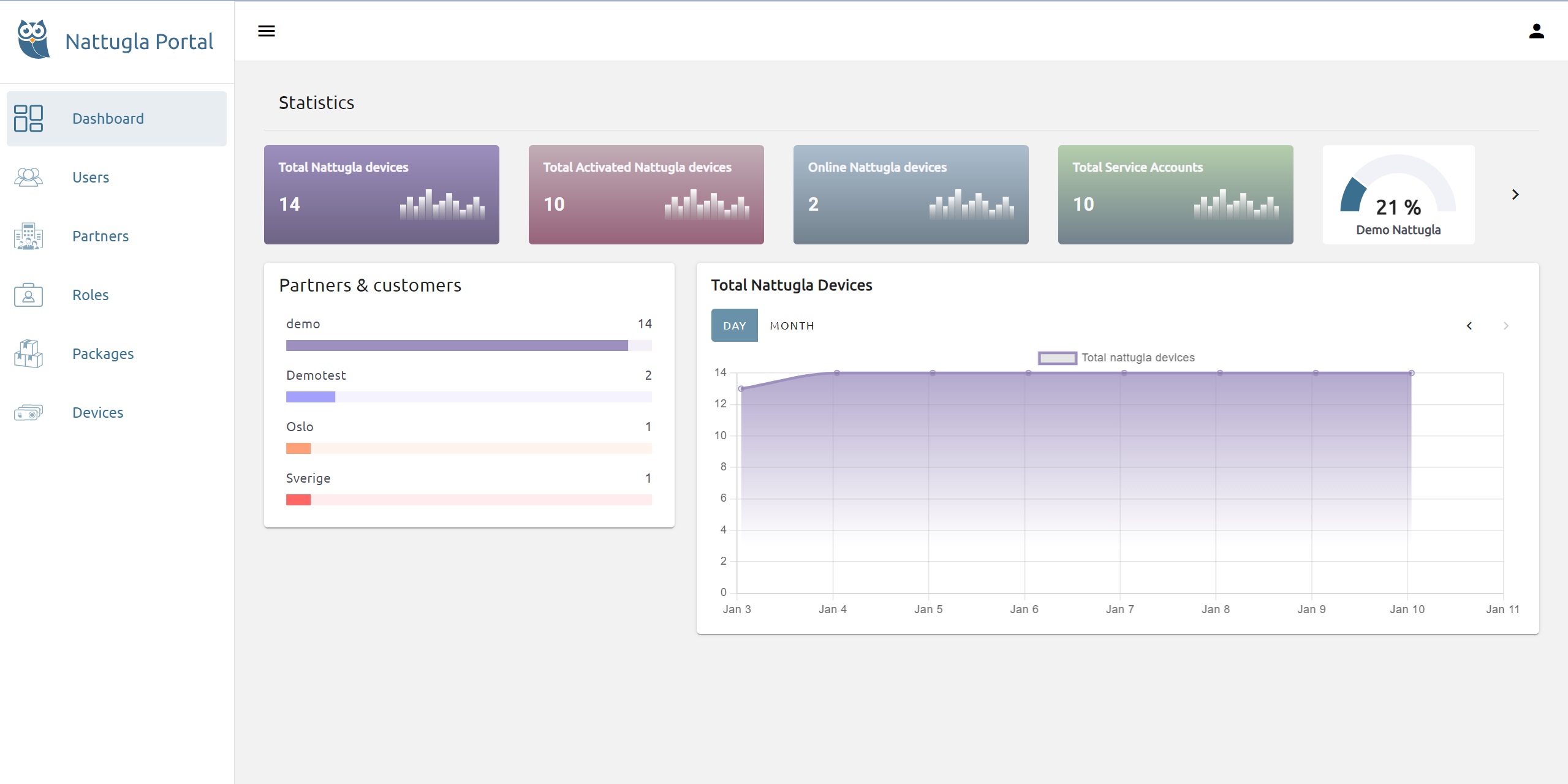This screenshot has height=784, width=1568.
Task: Click the Roles badge icon
Action: pos(28,295)
